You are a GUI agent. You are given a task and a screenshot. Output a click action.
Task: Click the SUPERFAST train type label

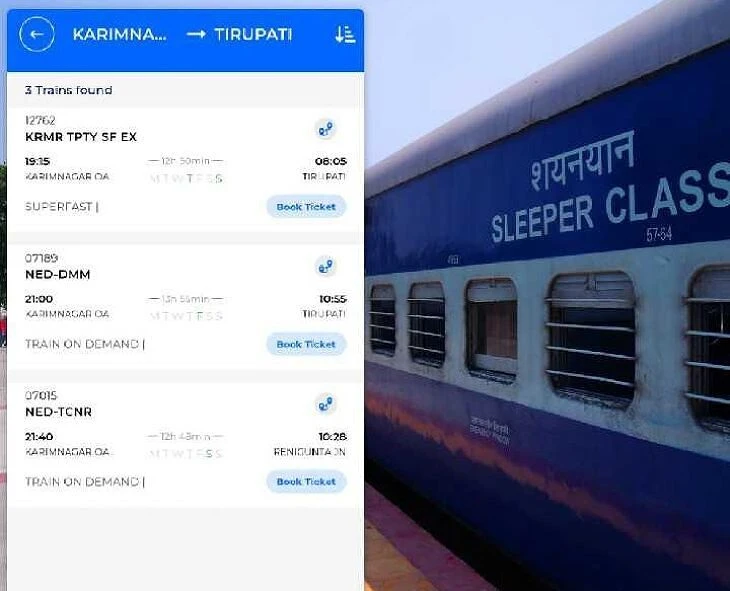coord(59,206)
